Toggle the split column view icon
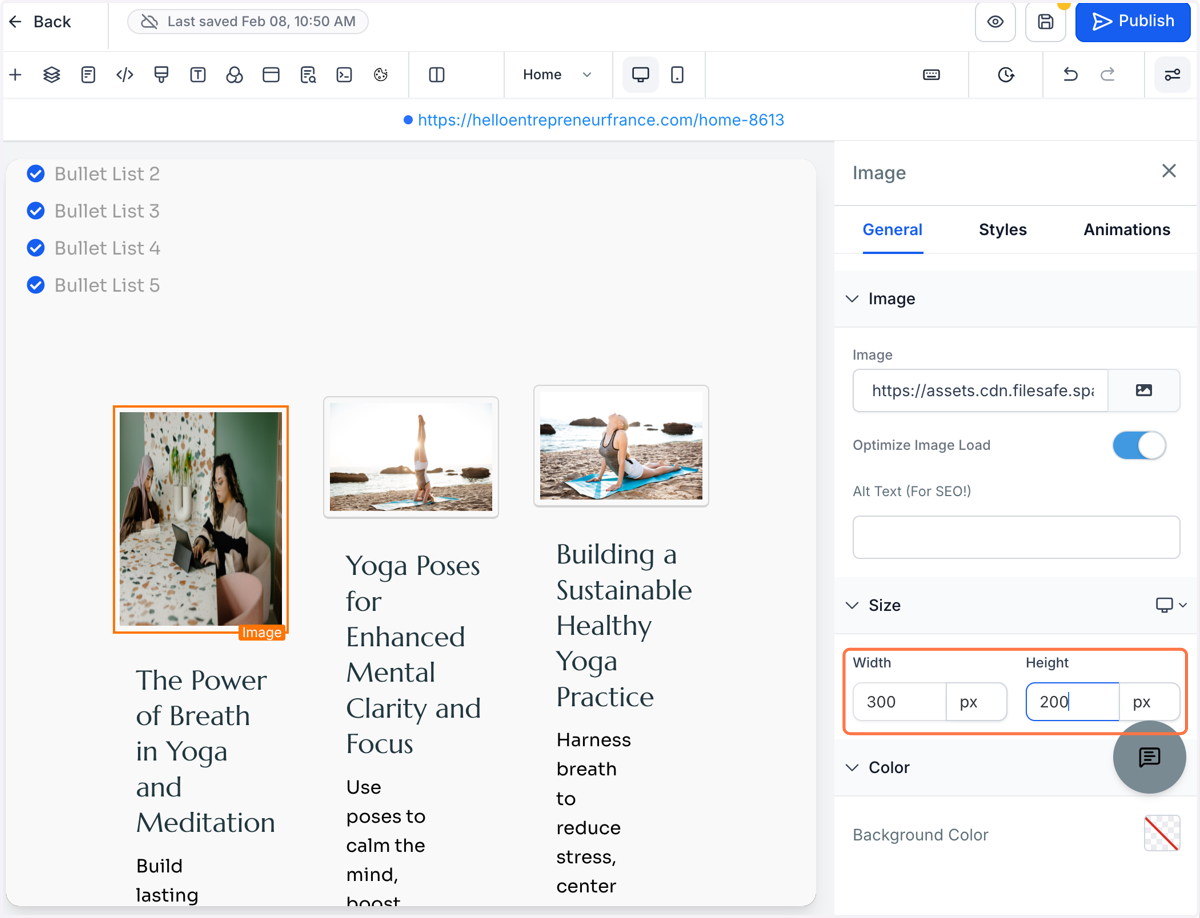The height and width of the screenshot is (918, 1200). click(x=437, y=75)
